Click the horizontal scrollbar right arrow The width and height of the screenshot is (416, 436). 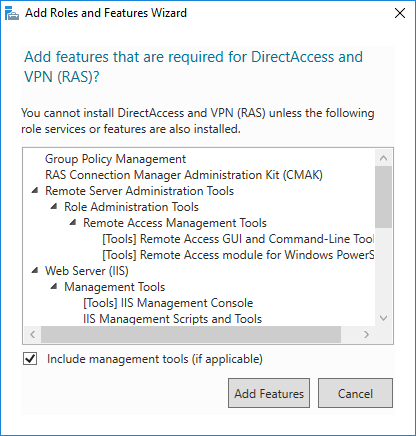point(366,334)
